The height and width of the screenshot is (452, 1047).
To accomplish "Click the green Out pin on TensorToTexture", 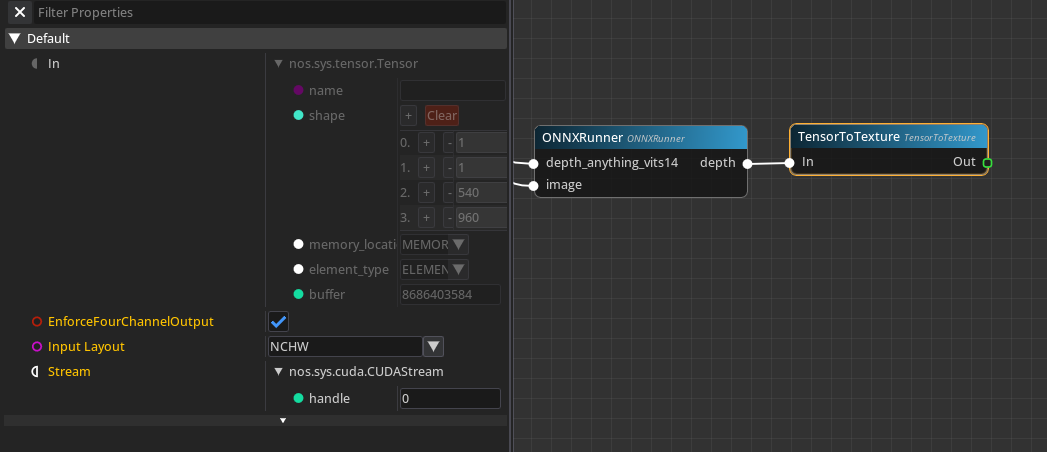I will [988, 162].
